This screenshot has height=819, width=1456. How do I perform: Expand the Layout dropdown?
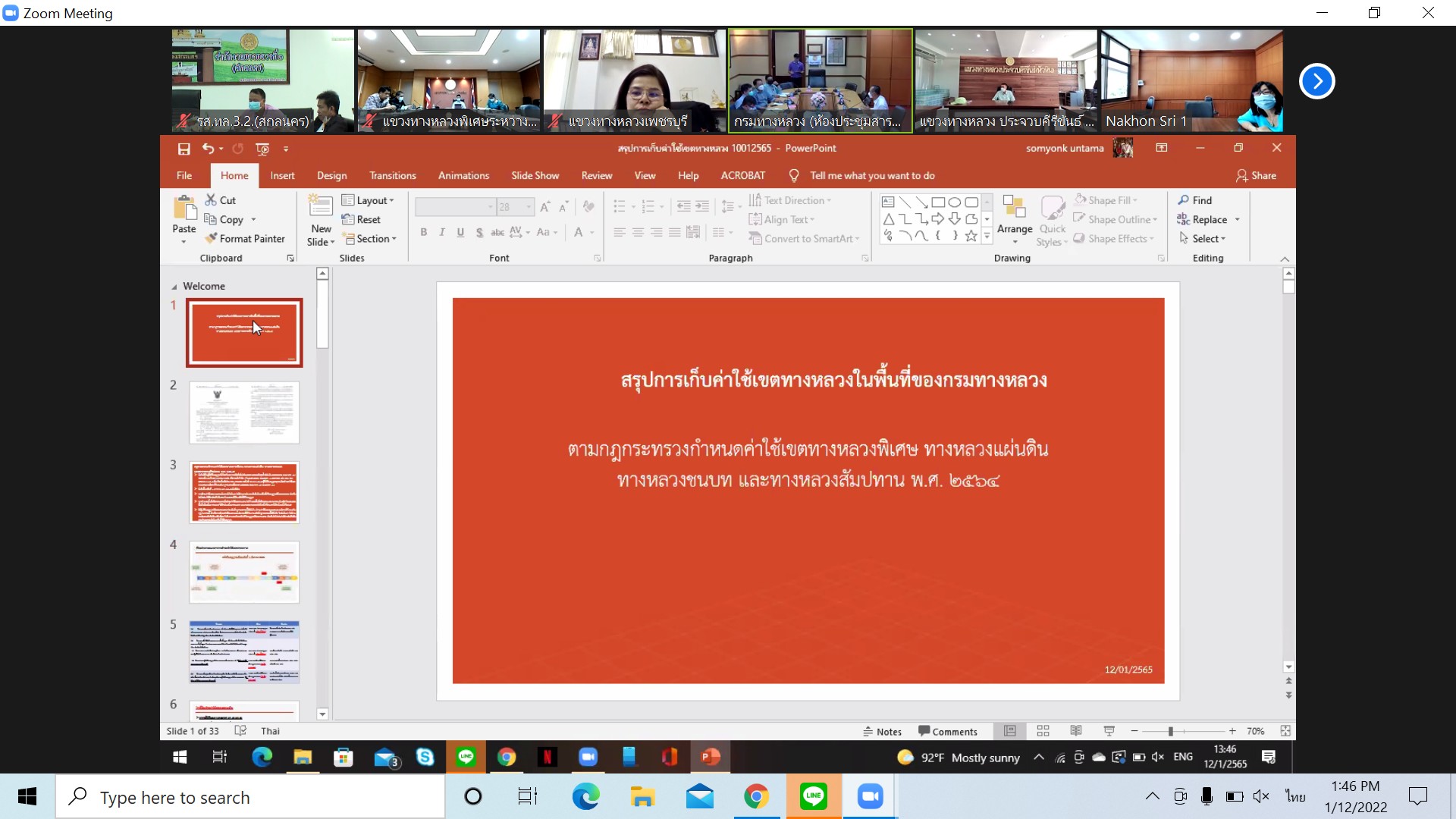(x=369, y=200)
